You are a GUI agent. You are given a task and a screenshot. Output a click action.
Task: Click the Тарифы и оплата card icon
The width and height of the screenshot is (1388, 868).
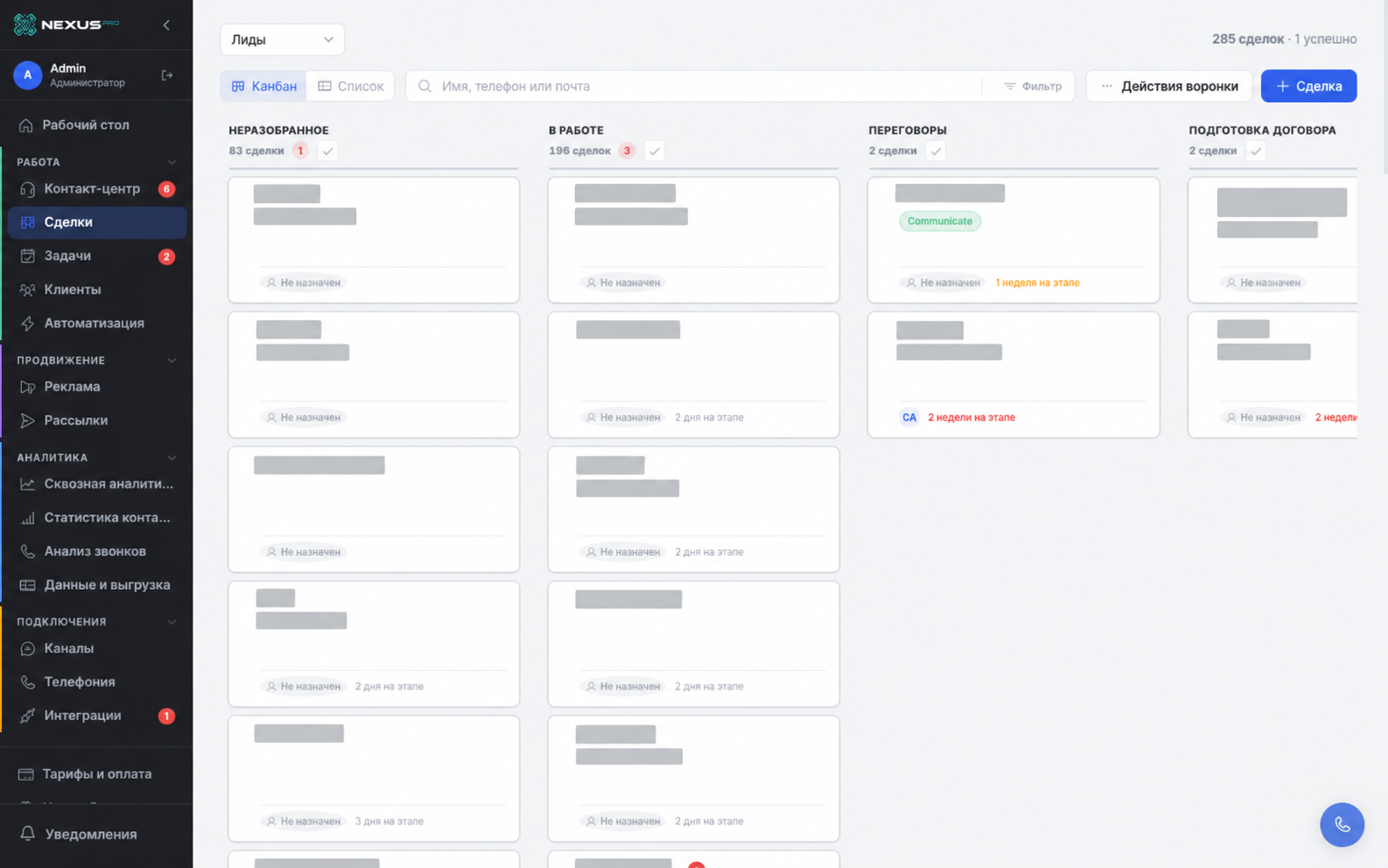26,774
